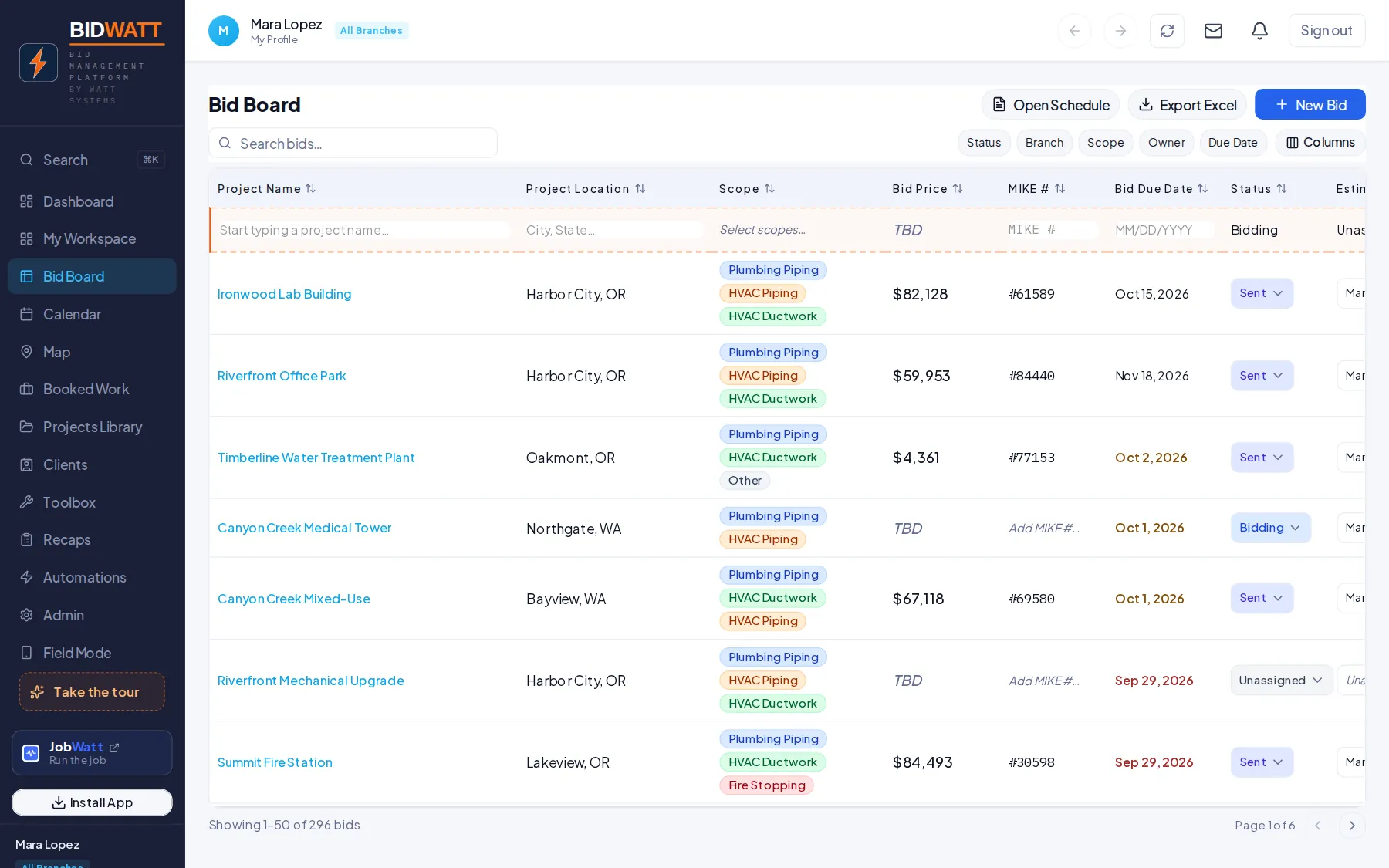Click the New Bid button
The image size is (1389, 868).
(1310, 105)
